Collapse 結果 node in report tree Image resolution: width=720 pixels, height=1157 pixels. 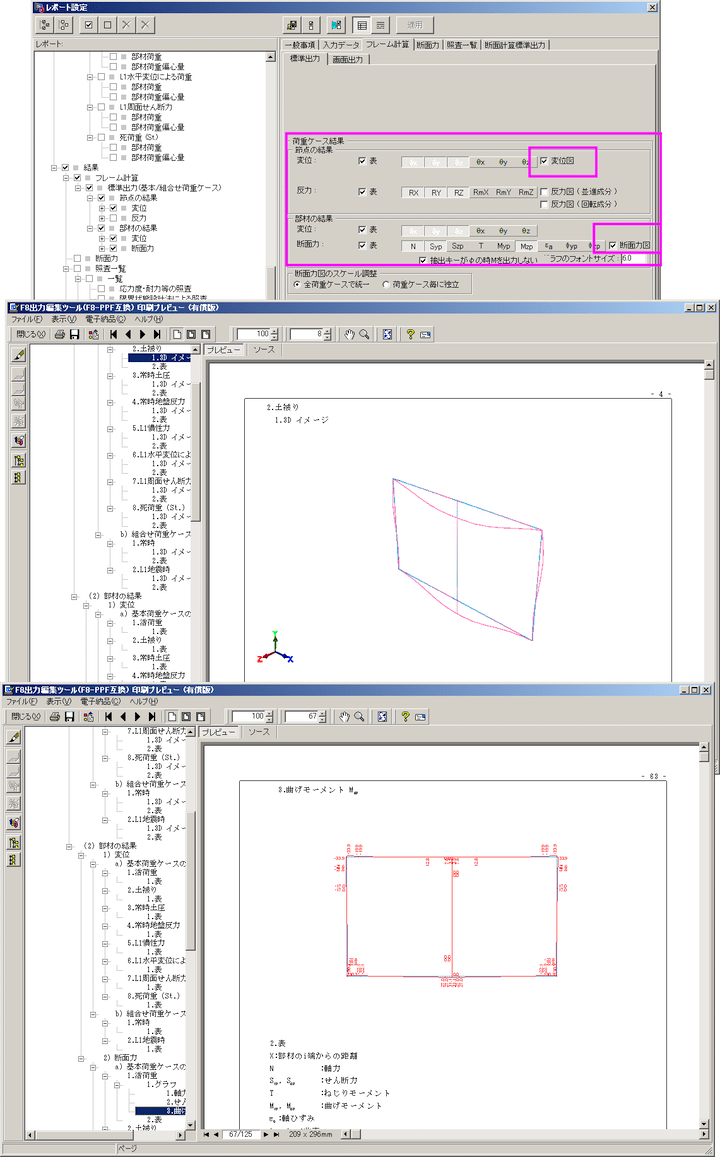(x=54, y=167)
